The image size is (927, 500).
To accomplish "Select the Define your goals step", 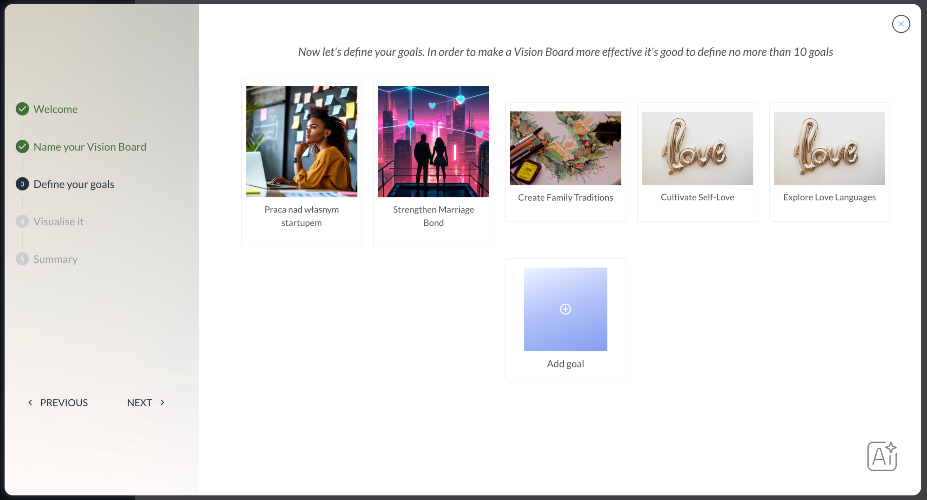I will (74, 184).
